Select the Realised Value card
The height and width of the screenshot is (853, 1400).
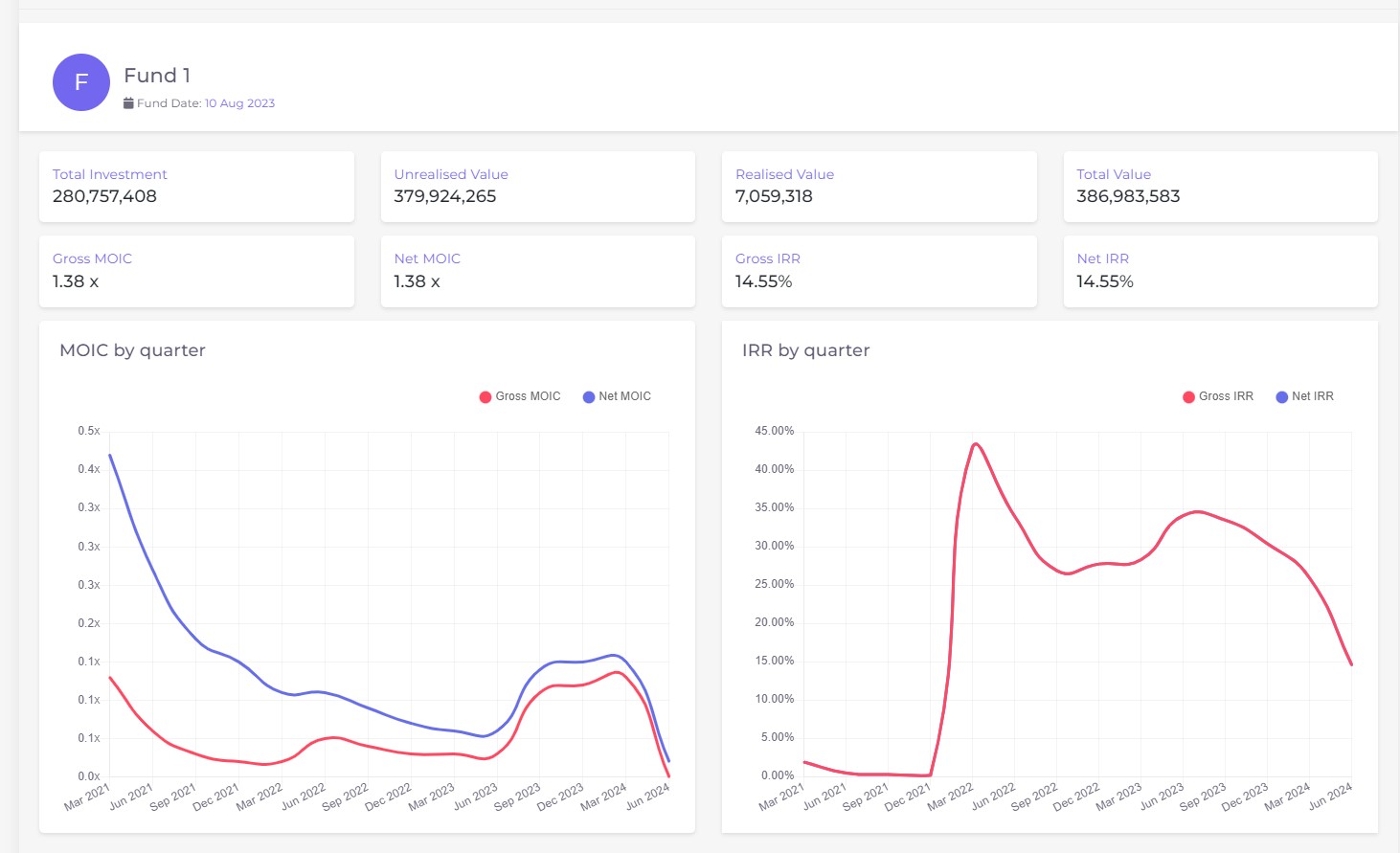tap(878, 187)
